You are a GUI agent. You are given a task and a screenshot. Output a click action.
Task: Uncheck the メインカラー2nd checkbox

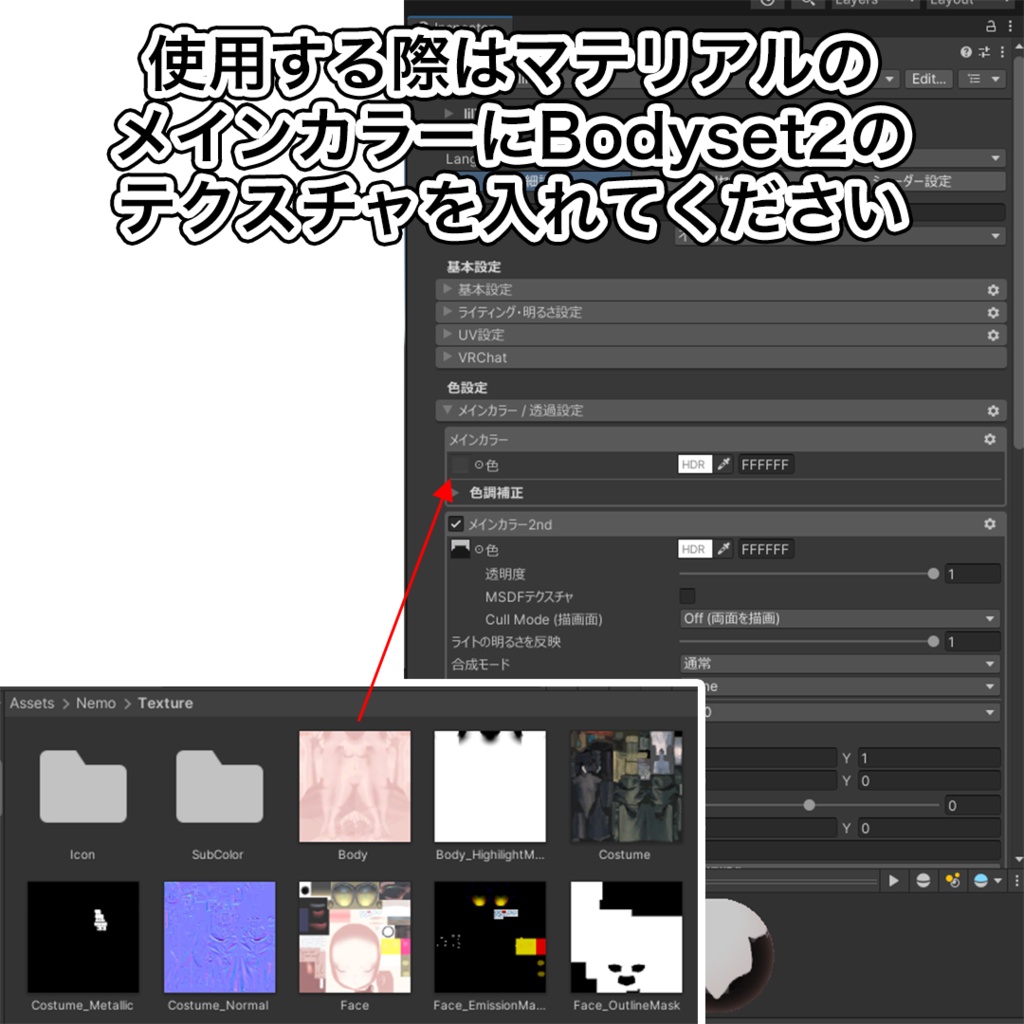pyautogui.click(x=458, y=523)
